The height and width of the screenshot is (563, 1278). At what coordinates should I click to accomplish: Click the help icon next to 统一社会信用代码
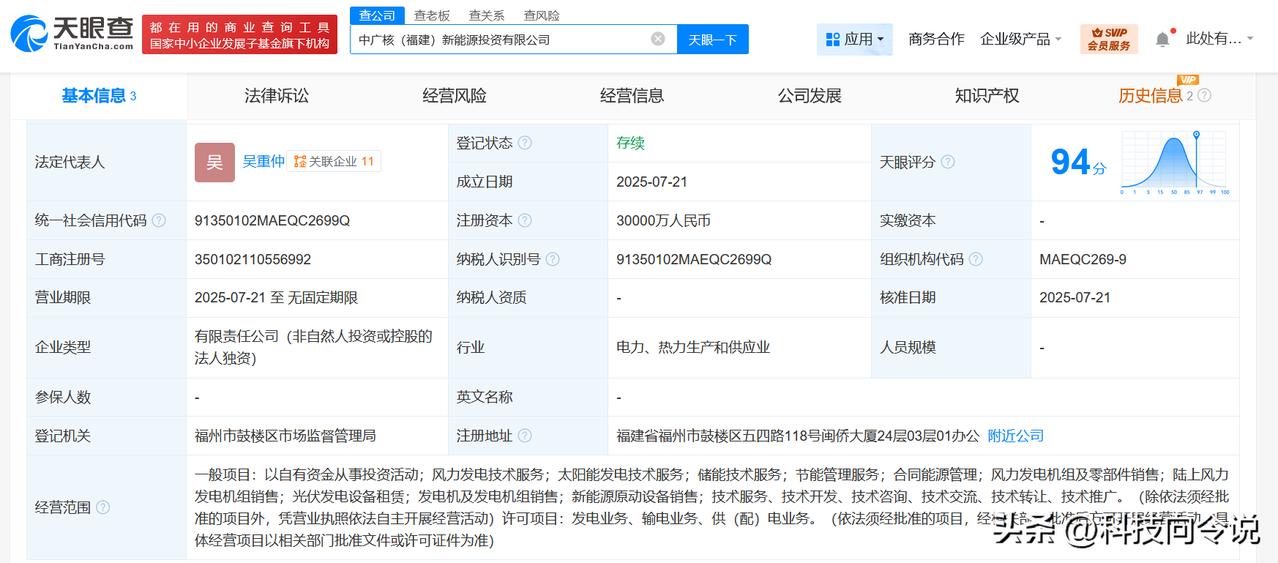[x=159, y=220]
